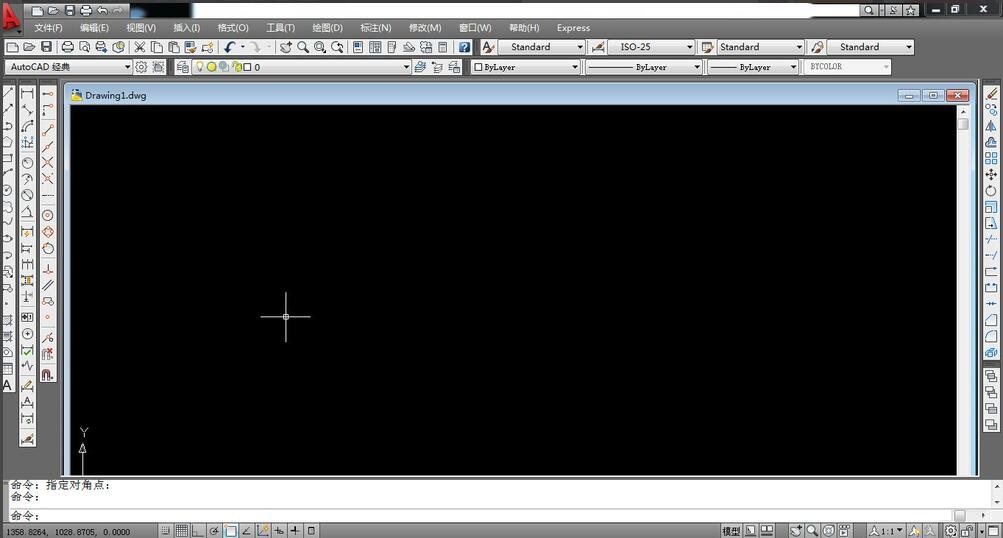This screenshot has height=538, width=1003.
Task: Click the Clean Screen button in status bar
Action: point(993,530)
